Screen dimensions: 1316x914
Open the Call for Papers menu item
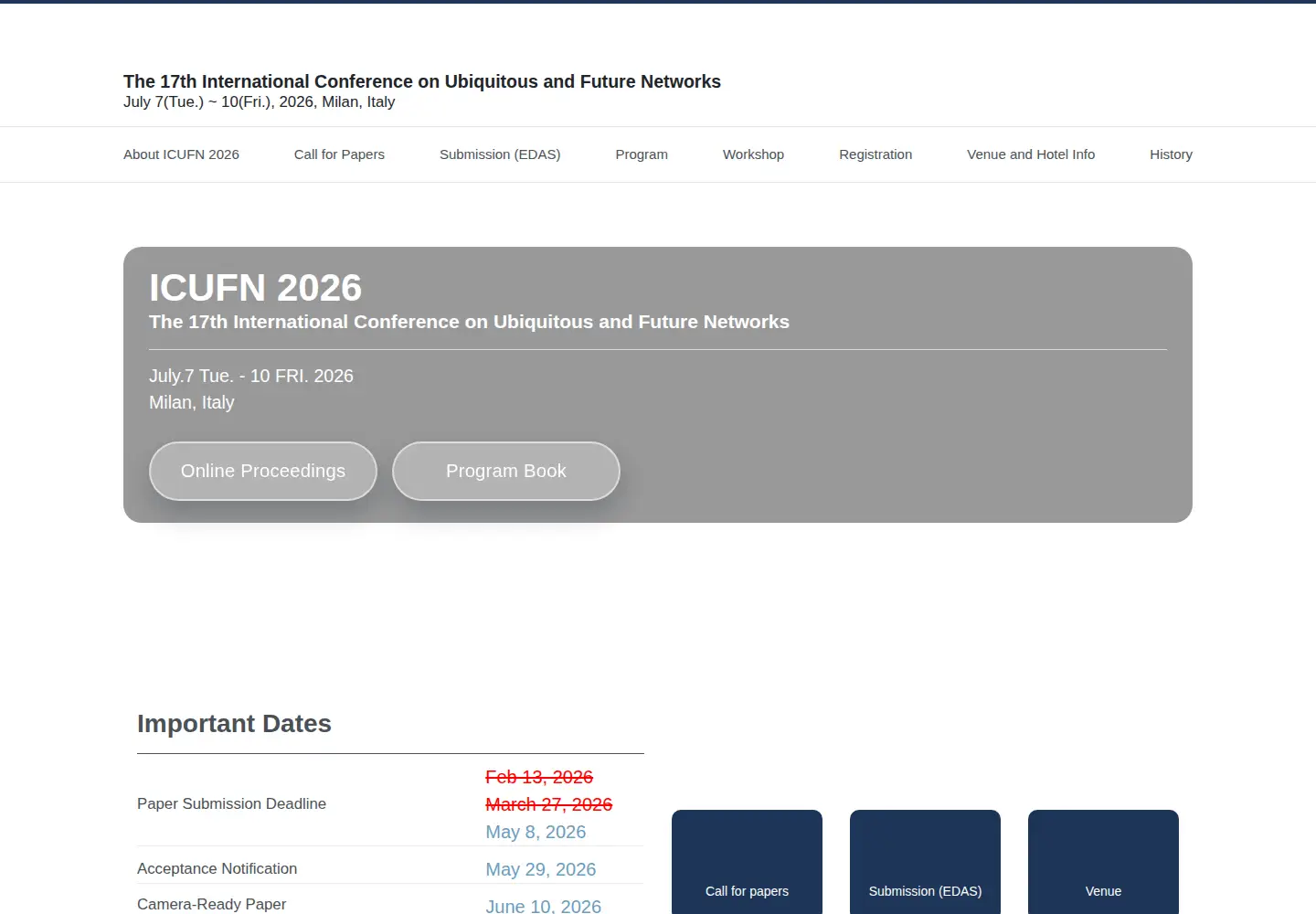coord(339,154)
